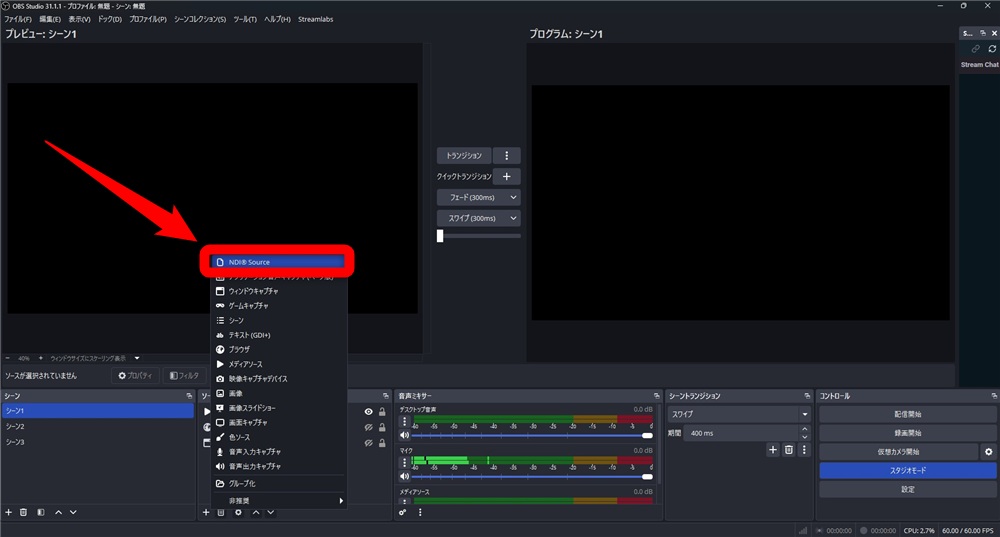Float the コントロール dock with its popout icon
1000x537 pixels.
coord(994,396)
